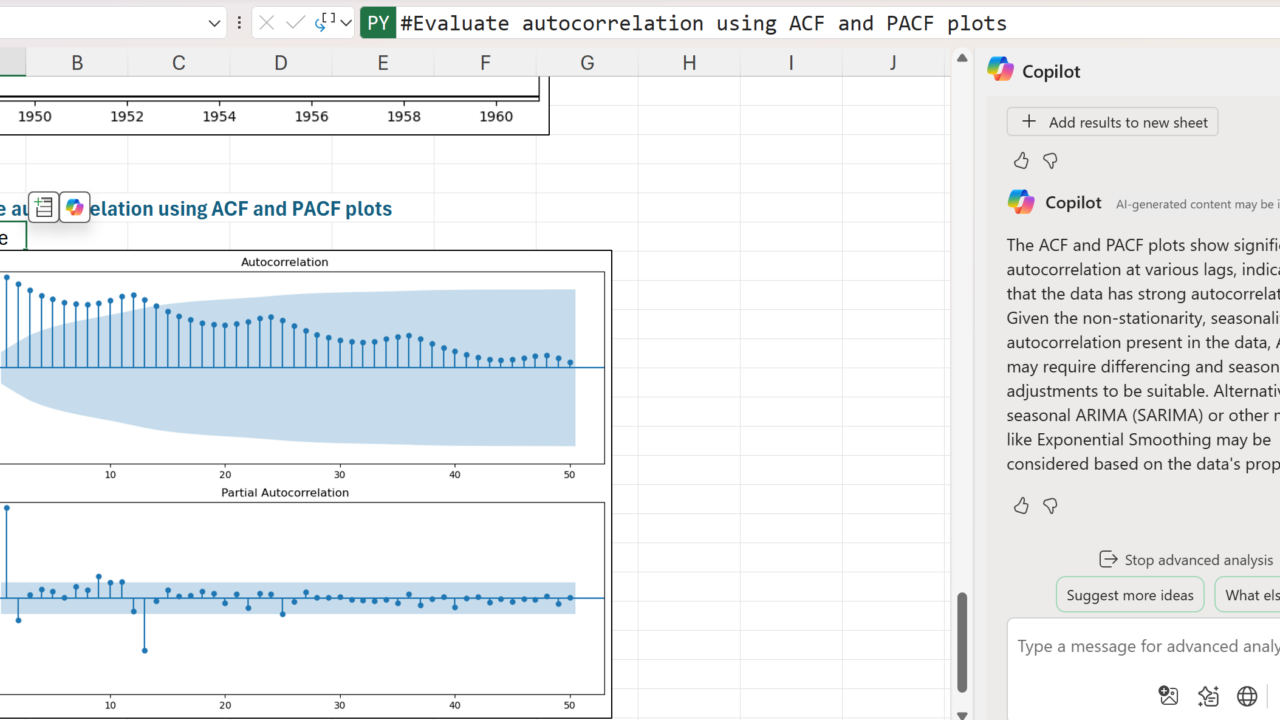Open the prompt suggestions sparkle icon
Screen dimensions: 1280x720
(x=1208, y=696)
